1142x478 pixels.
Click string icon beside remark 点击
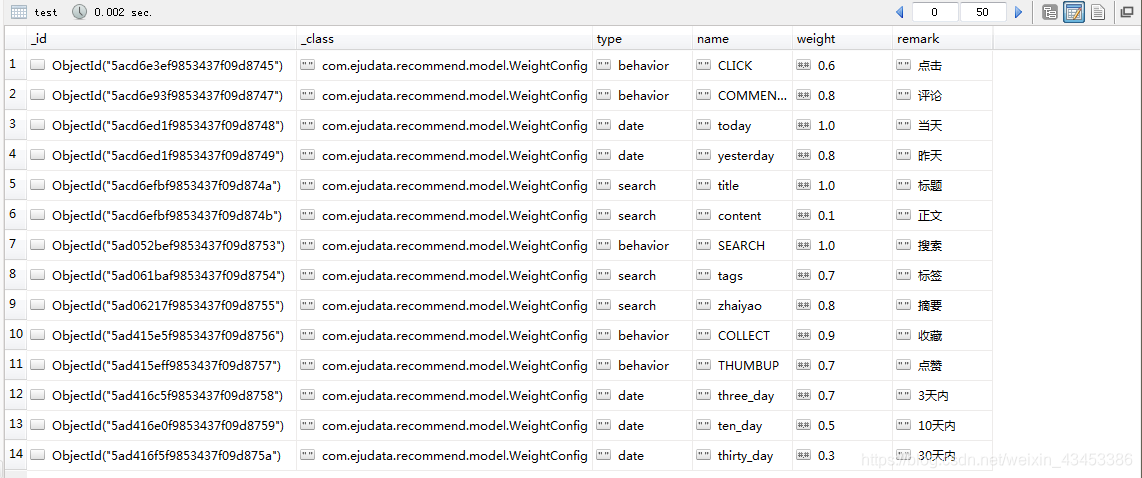[x=904, y=66]
